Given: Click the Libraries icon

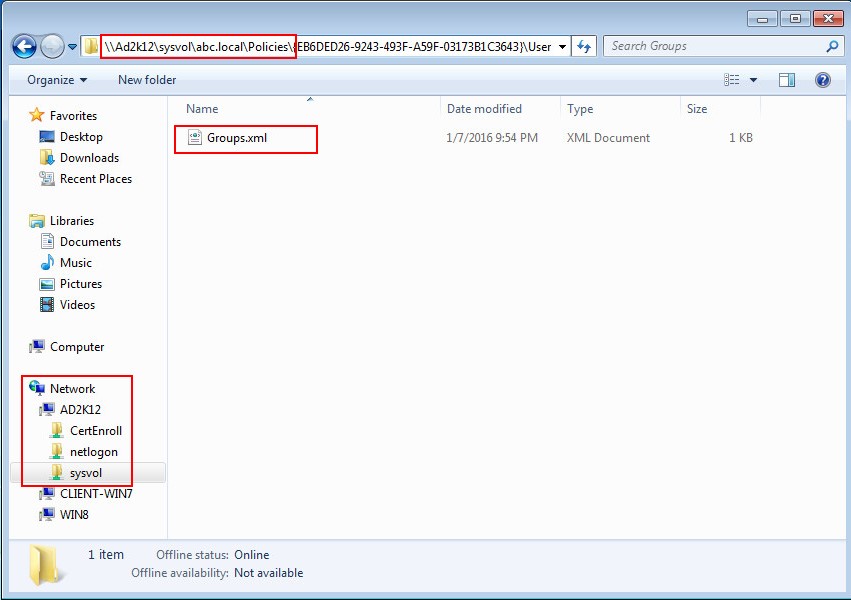Looking at the screenshot, I should (x=37, y=220).
